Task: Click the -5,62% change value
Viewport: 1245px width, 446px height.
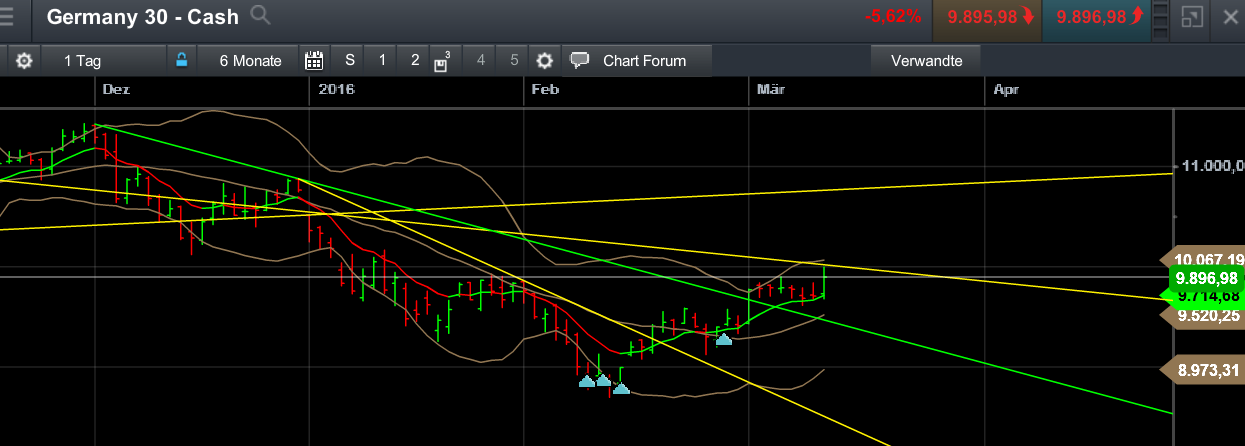Action: [893, 17]
